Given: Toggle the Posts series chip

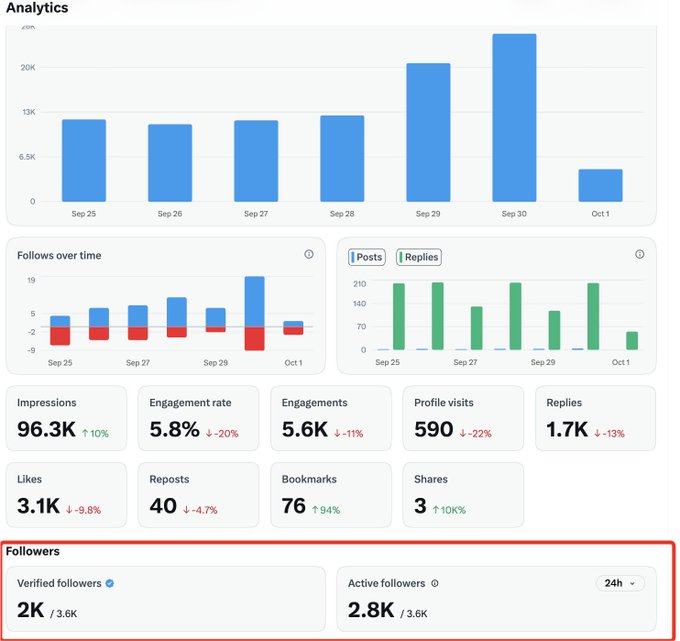Looking at the screenshot, I should click(x=367, y=257).
